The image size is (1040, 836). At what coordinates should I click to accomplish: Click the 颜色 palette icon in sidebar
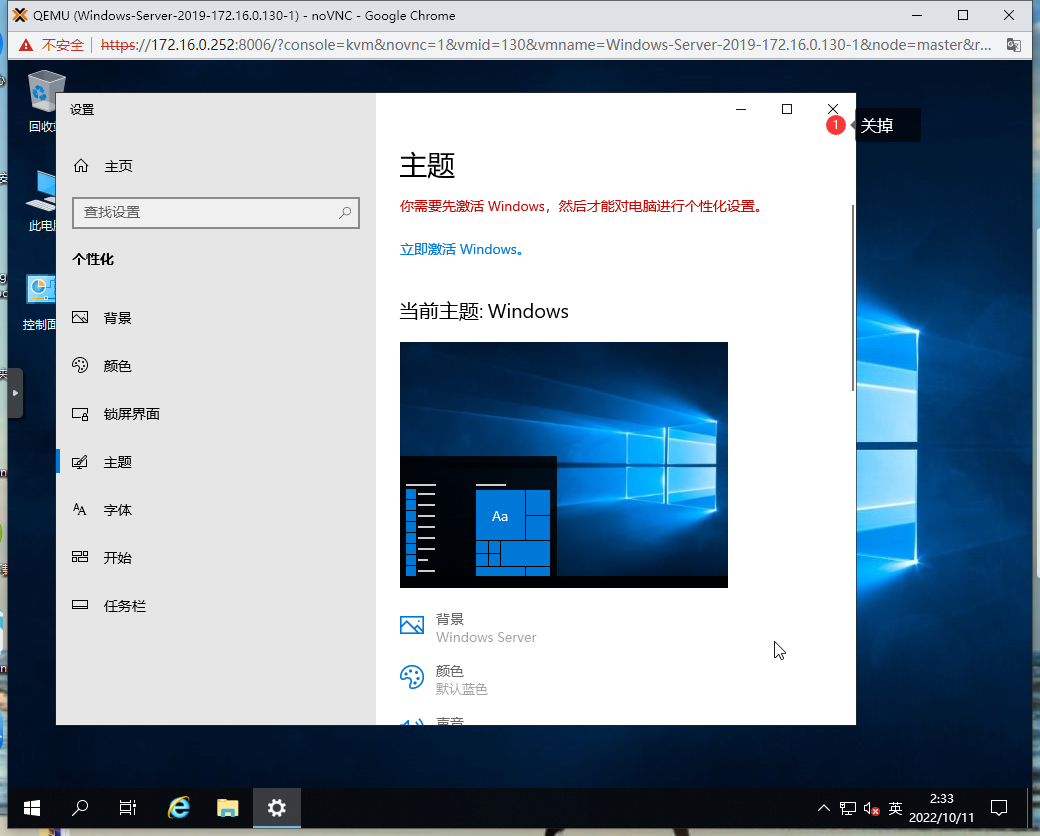click(80, 365)
